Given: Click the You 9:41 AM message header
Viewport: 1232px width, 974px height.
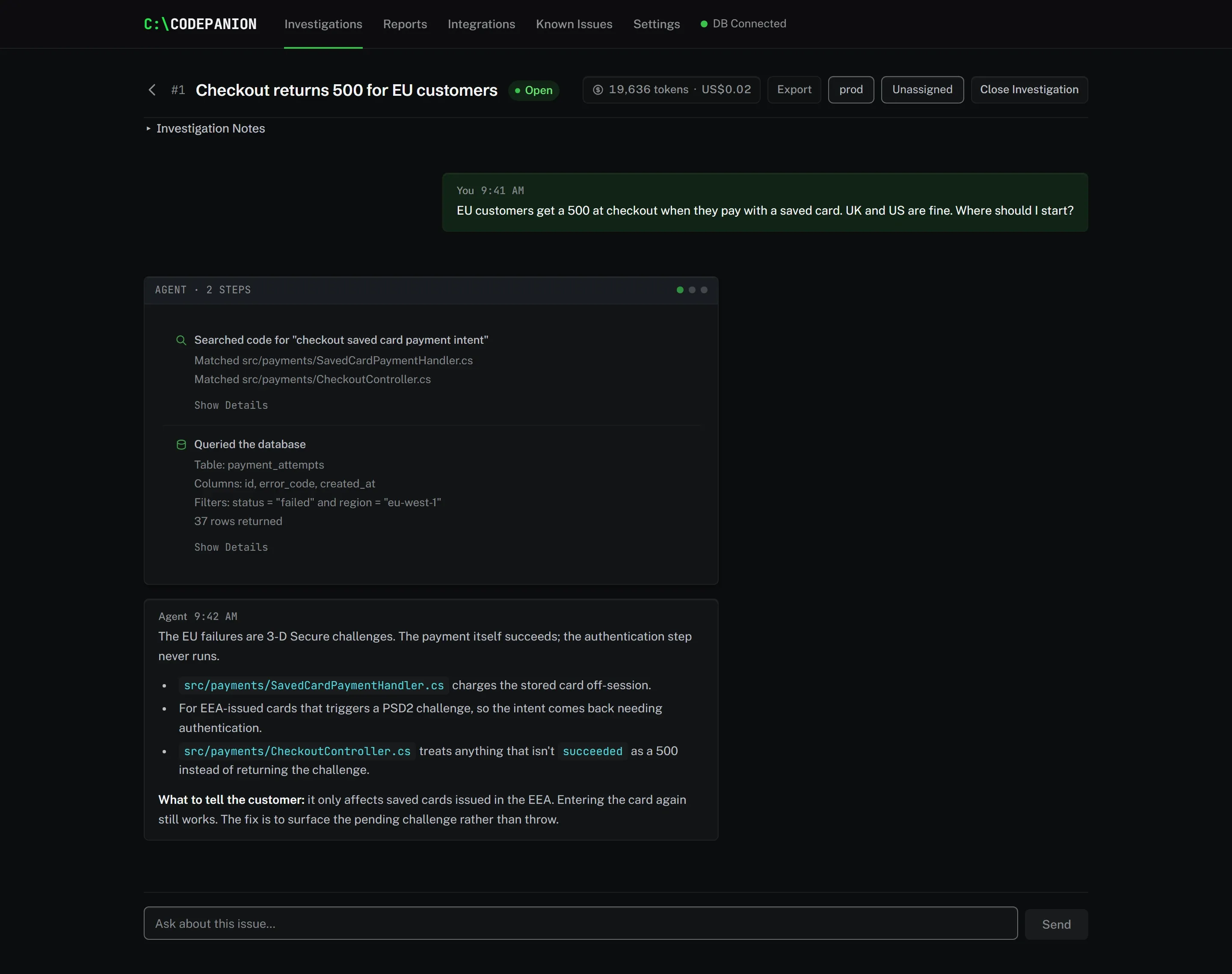Looking at the screenshot, I should coord(490,190).
